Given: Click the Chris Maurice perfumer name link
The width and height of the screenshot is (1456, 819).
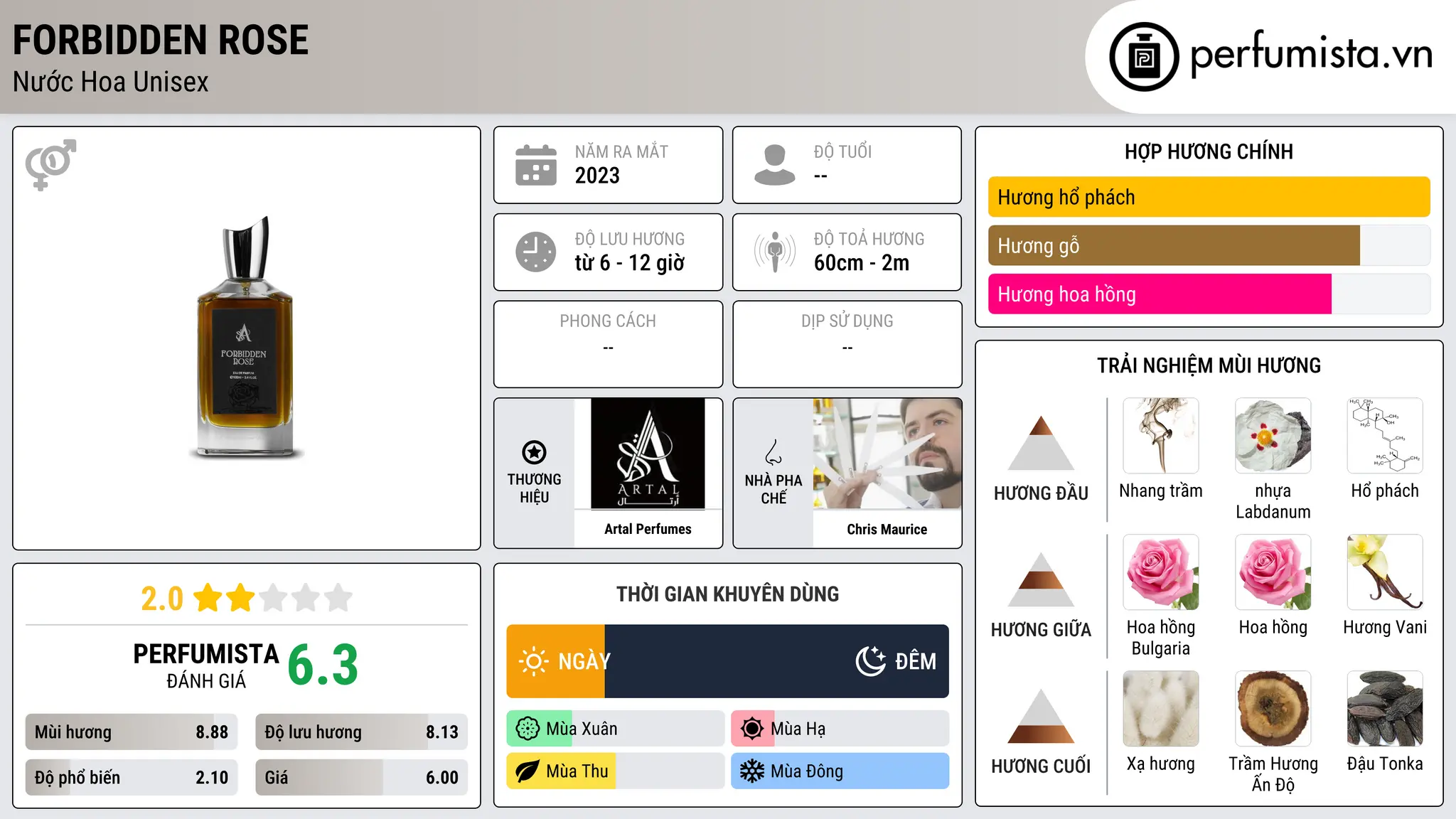Looking at the screenshot, I should pyautogui.click(x=887, y=529).
